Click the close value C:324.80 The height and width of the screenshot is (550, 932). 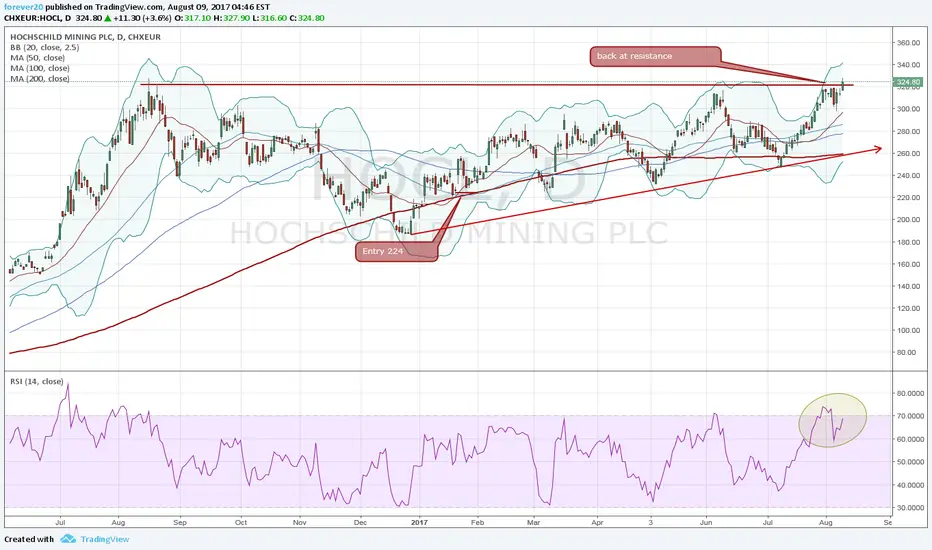point(307,18)
